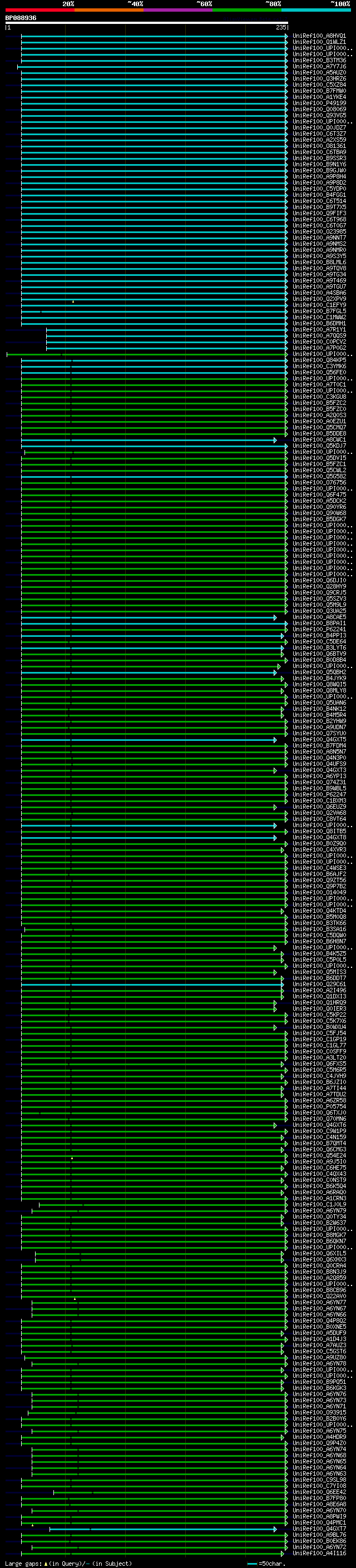Viewport: 356px width, 1568px height.
Task: Select hit UniRef100_B0D8B4
Action: [319, 660]
